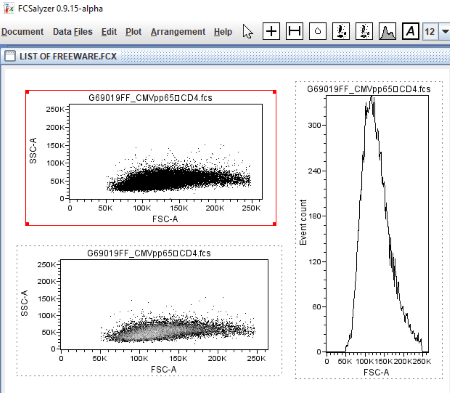Click the top-left red selection handle

coord(27,92)
